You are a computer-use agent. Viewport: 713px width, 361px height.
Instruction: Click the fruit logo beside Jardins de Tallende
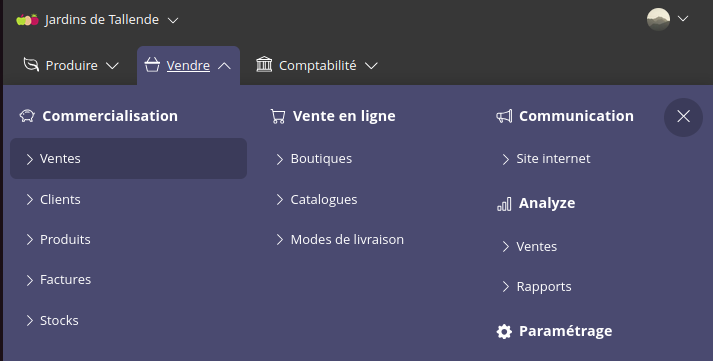[27, 20]
